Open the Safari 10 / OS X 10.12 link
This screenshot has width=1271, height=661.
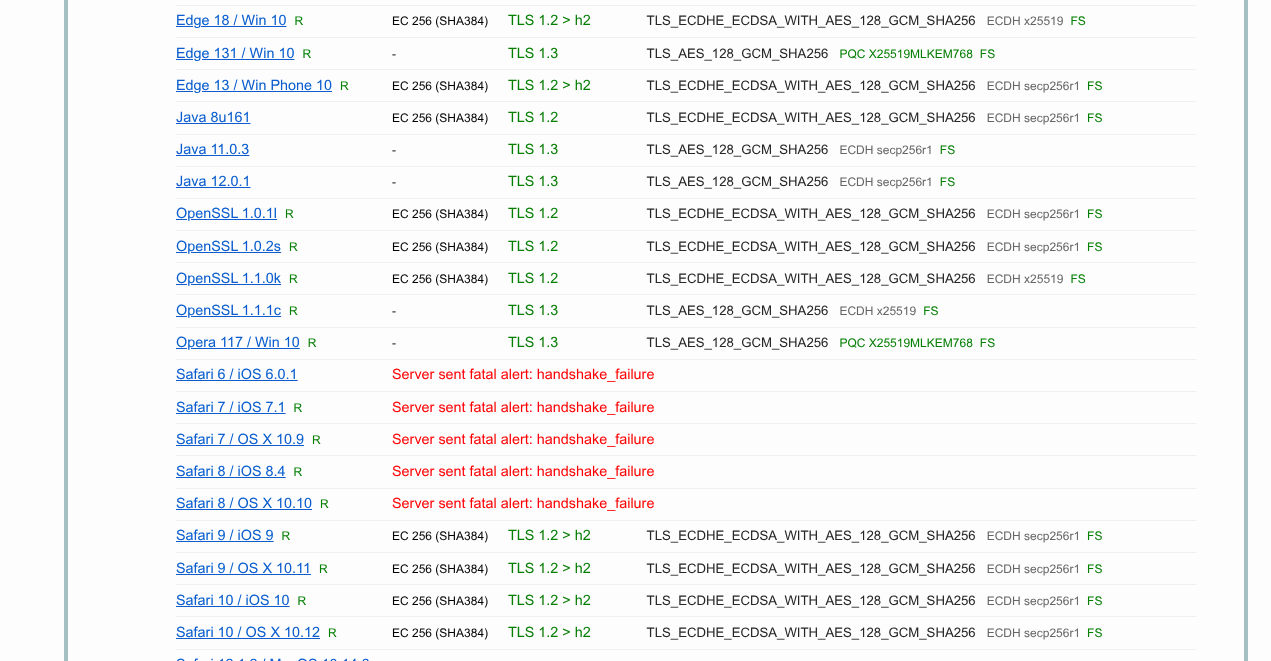tap(248, 632)
